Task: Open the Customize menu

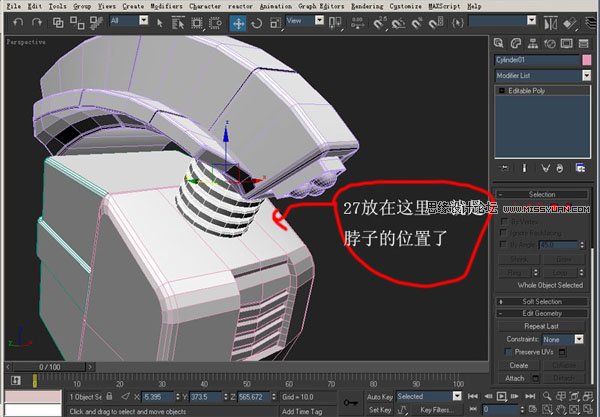Action: coord(406,6)
